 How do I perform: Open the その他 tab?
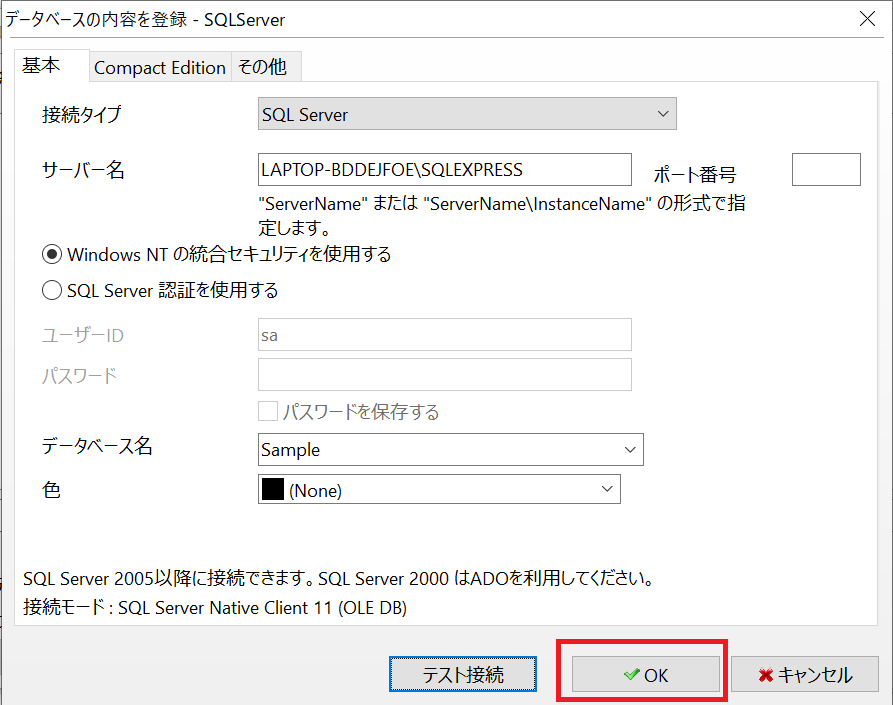(x=266, y=67)
